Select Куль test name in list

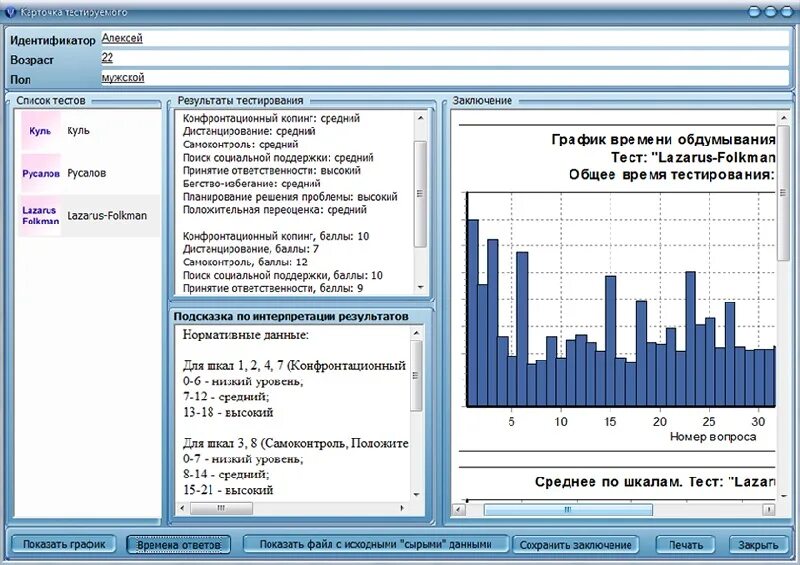coord(79,131)
